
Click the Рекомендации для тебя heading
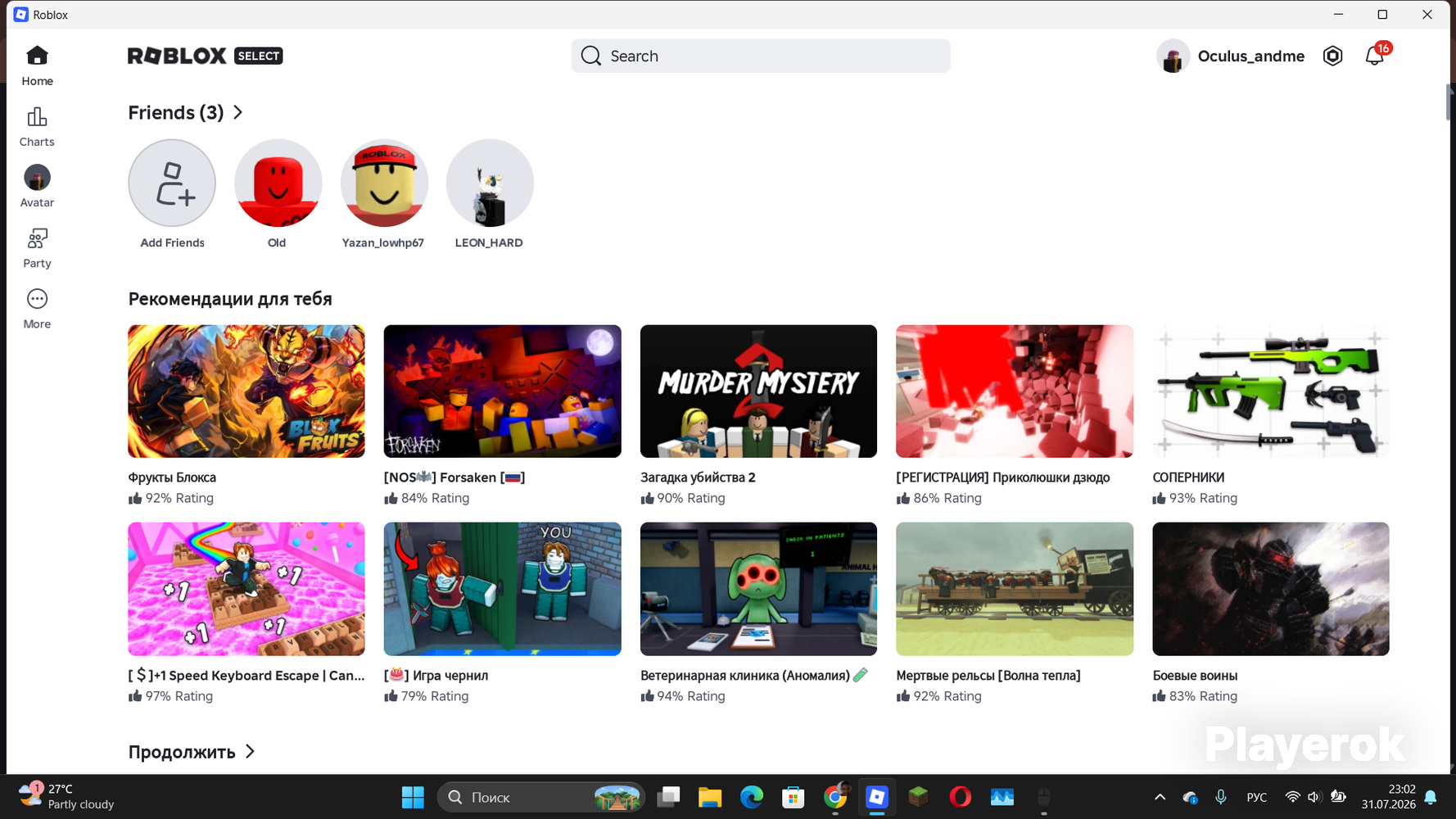(x=230, y=299)
